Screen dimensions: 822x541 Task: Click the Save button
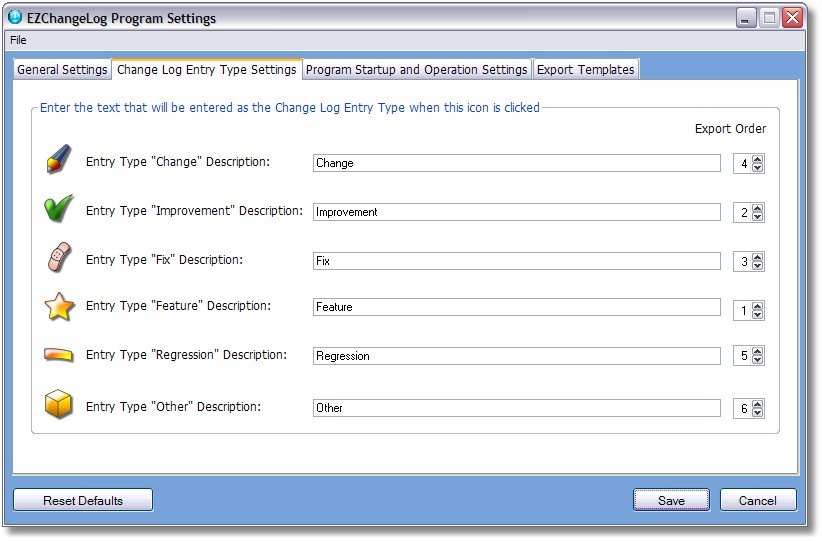tap(672, 500)
